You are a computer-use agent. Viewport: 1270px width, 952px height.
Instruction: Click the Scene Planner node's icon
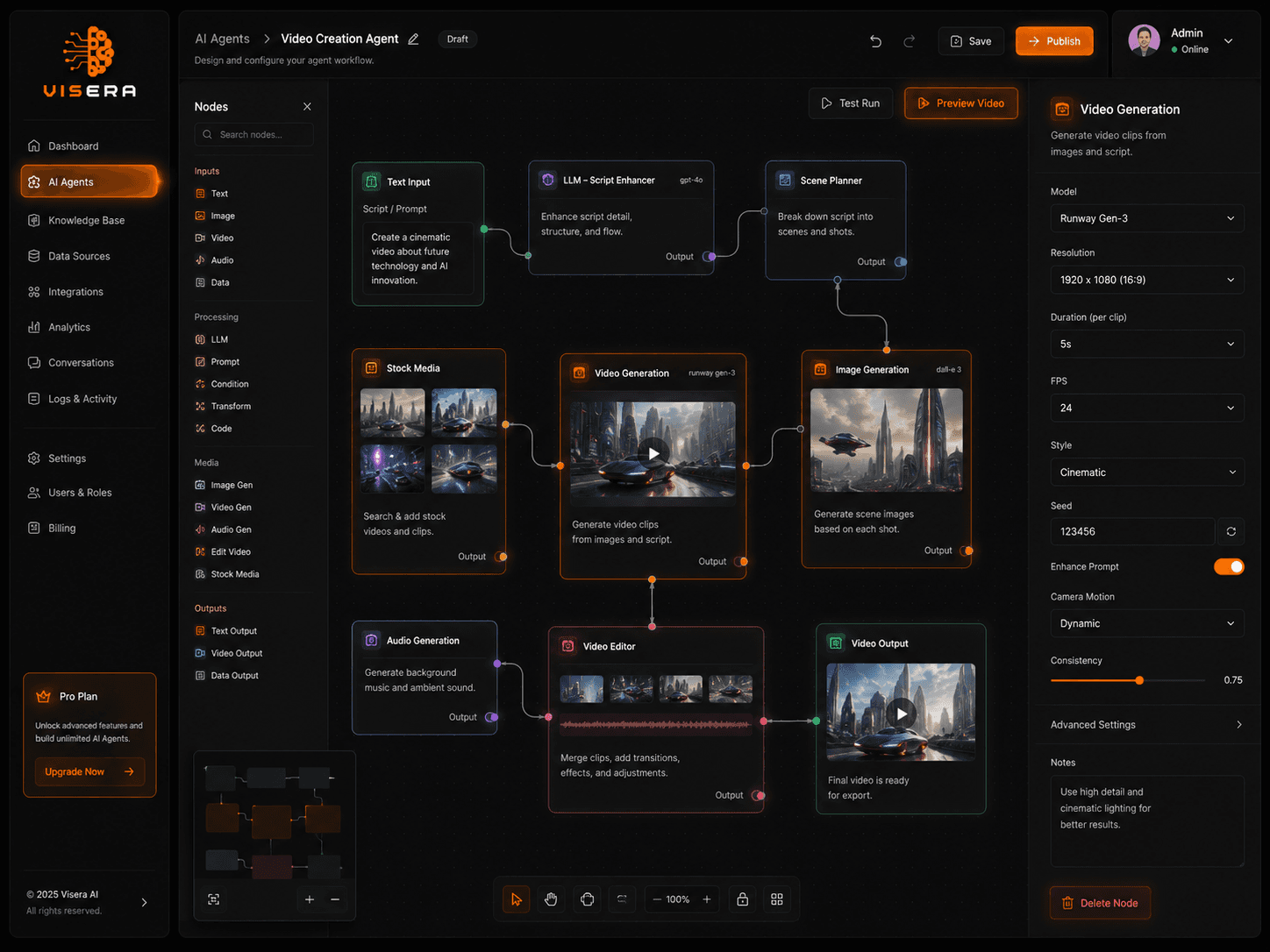tap(785, 180)
